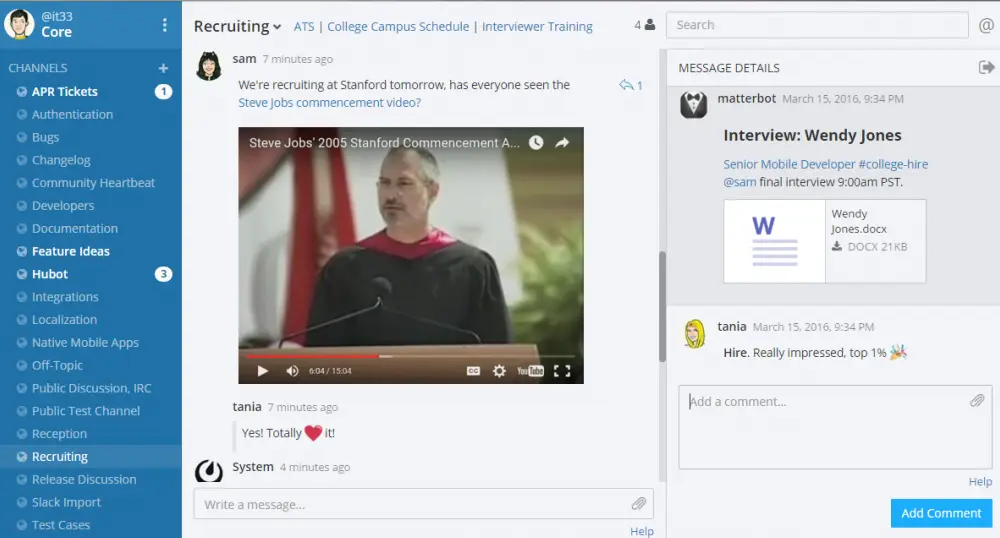The image size is (1000, 538).
Task: Open Senior Mobile Developer link
Action: (x=789, y=164)
